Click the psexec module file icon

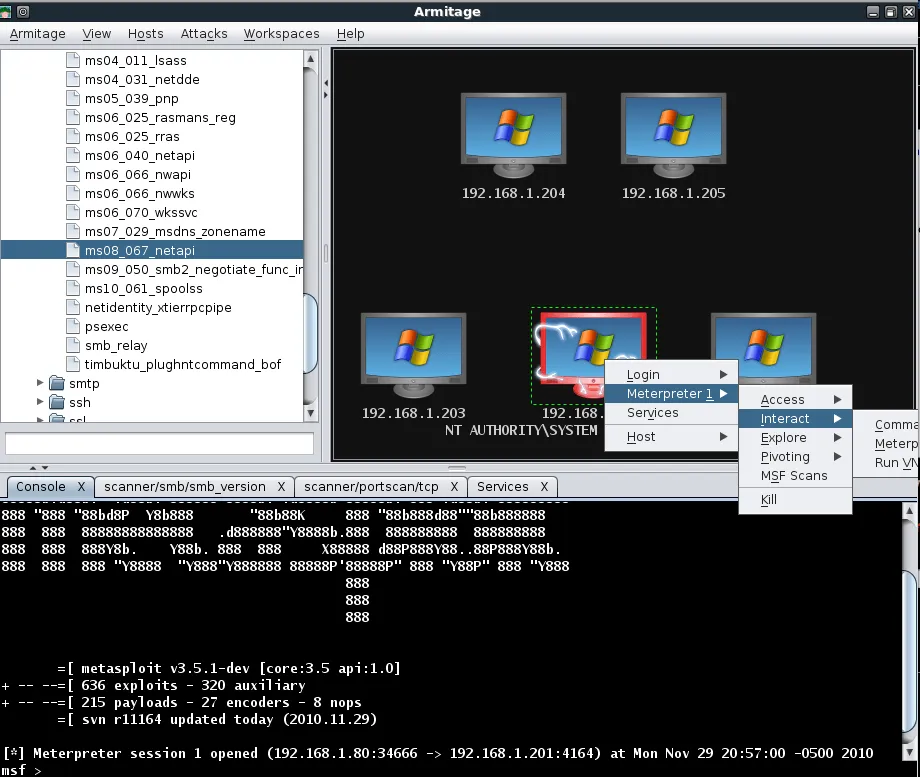coord(72,327)
